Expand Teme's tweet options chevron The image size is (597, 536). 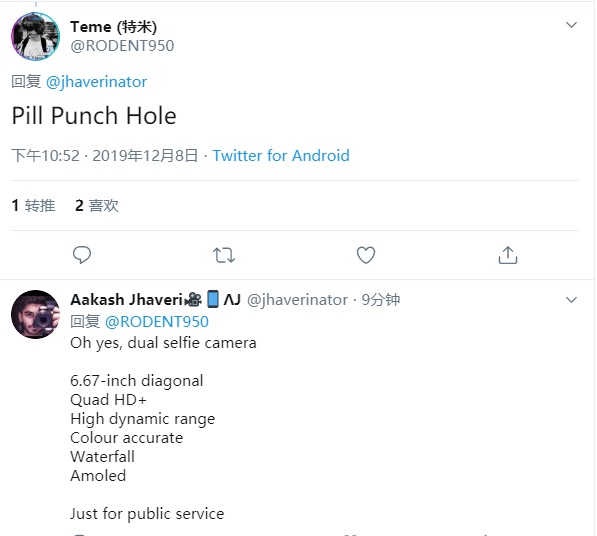point(571,25)
